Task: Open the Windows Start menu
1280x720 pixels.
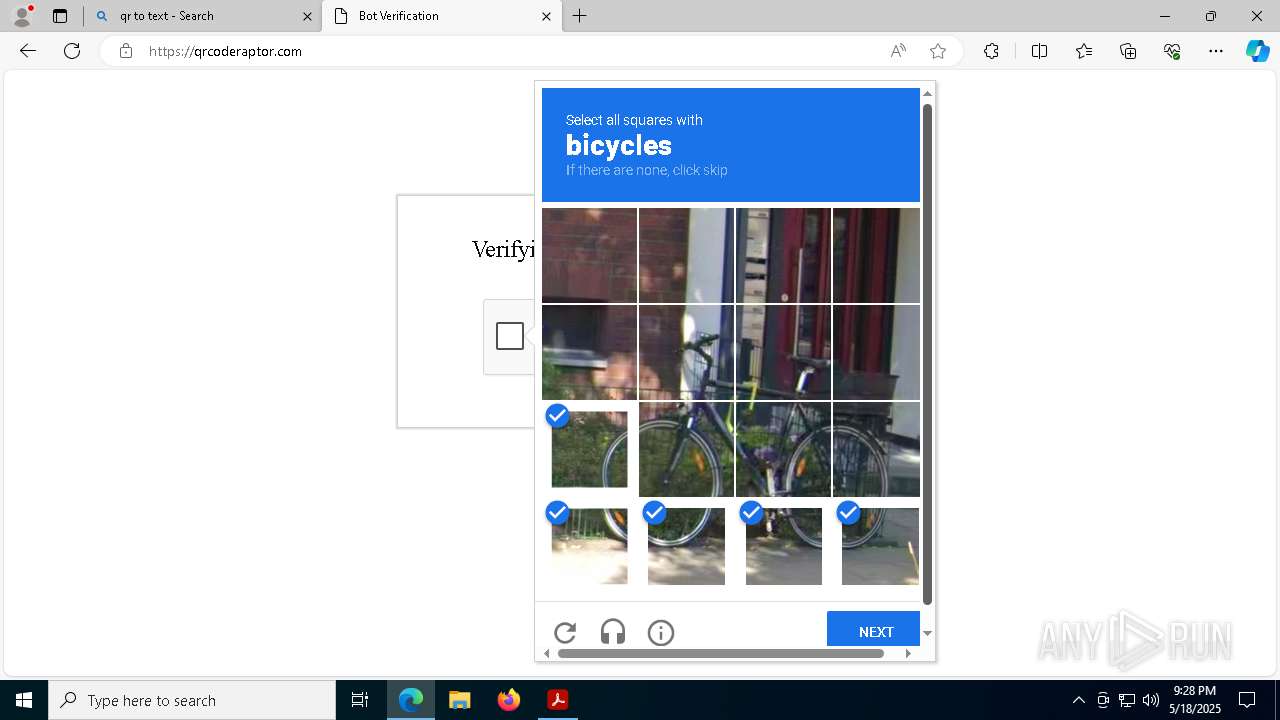Action: click(x=24, y=700)
